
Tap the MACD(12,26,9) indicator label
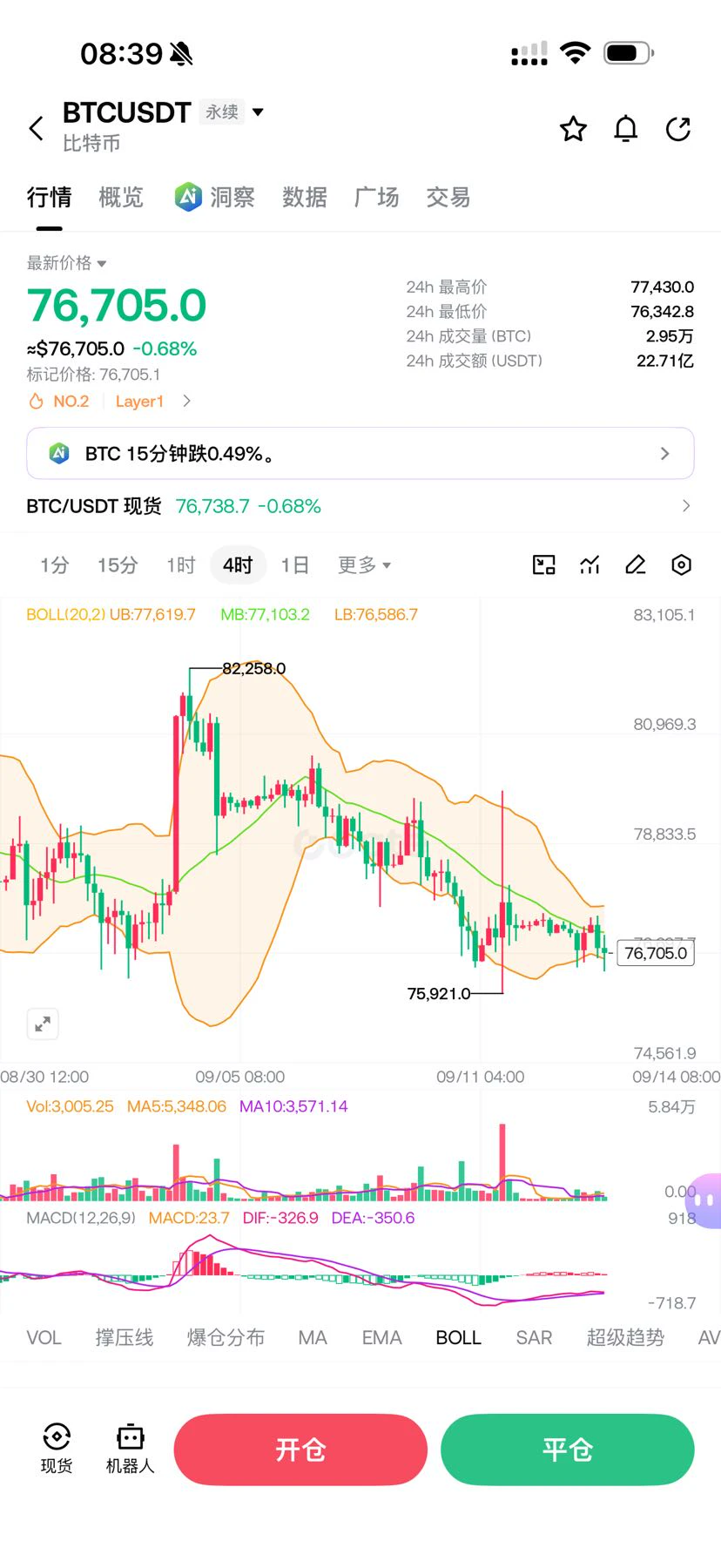point(81,1218)
